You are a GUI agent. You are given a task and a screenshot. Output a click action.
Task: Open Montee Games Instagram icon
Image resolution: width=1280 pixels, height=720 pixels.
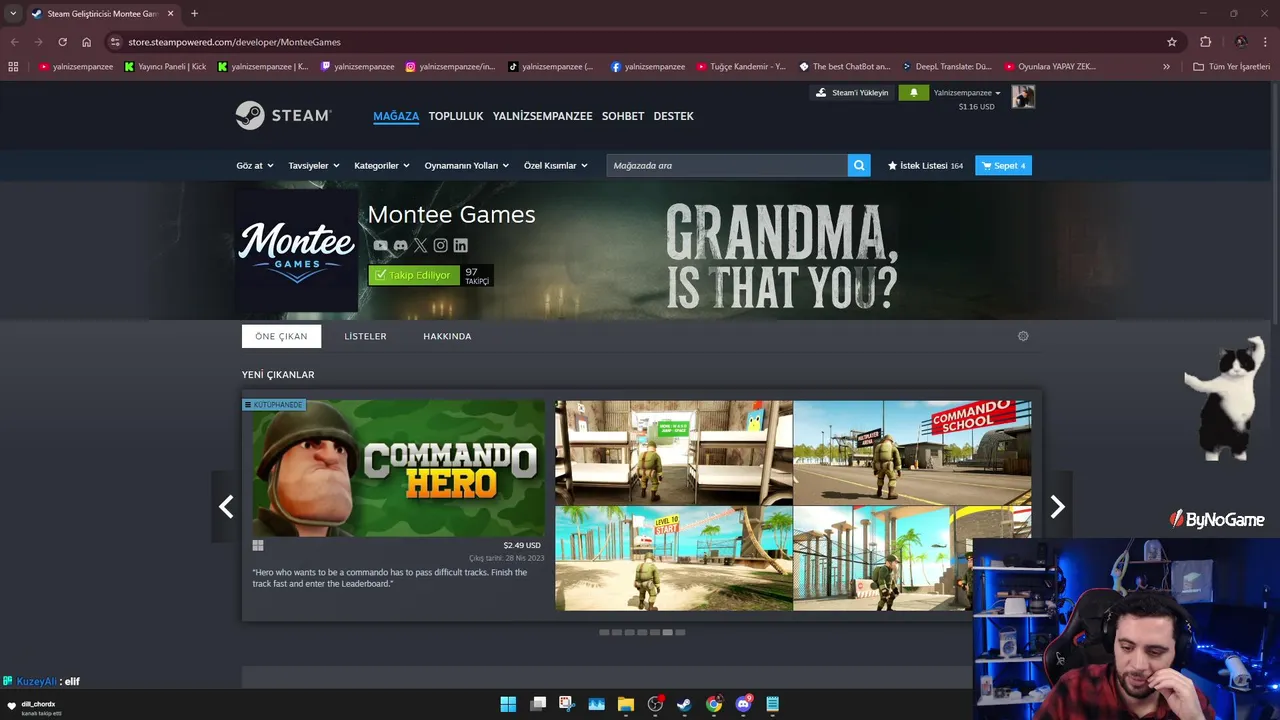(x=440, y=245)
